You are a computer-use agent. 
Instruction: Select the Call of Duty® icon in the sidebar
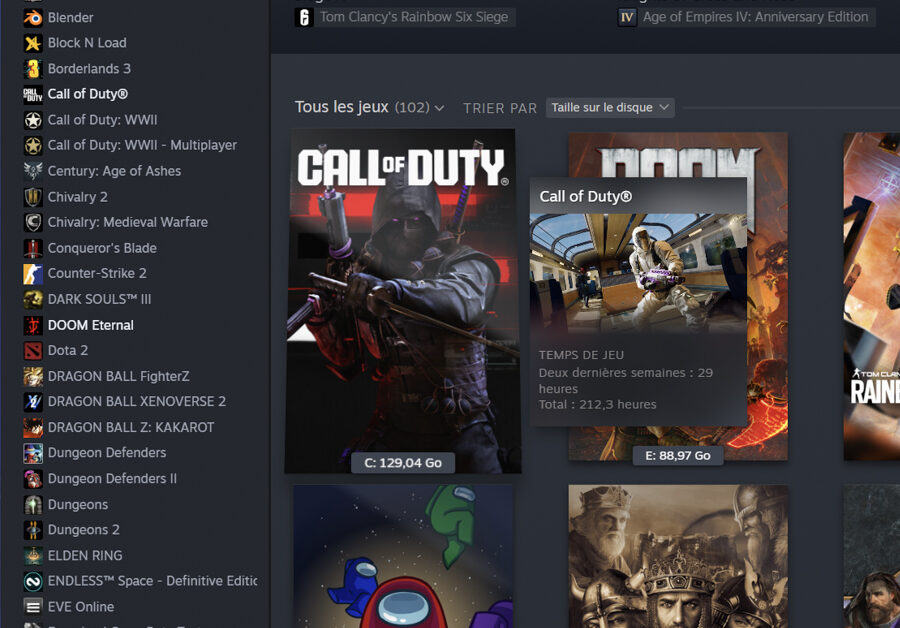pyautogui.click(x=33, y=94)
